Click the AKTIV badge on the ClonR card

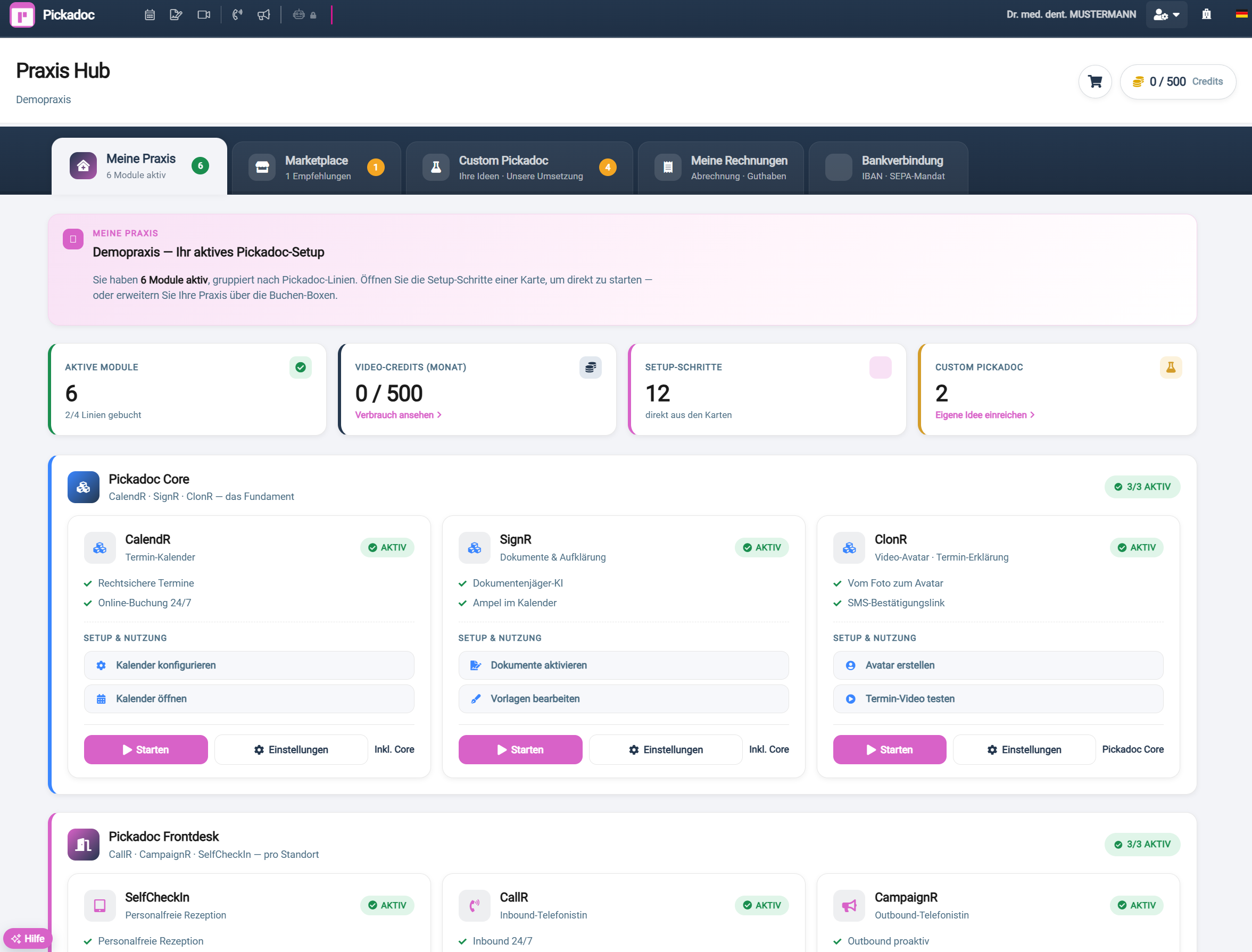click(x=1137, y=547)
